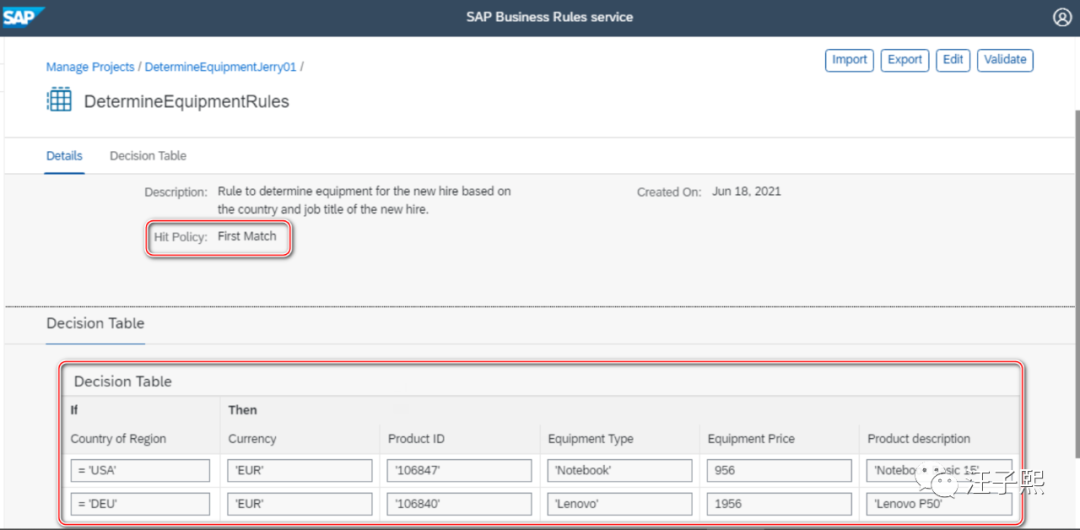
Task: Click the Jun 18, 2021 created date
Action: [747, 192]
